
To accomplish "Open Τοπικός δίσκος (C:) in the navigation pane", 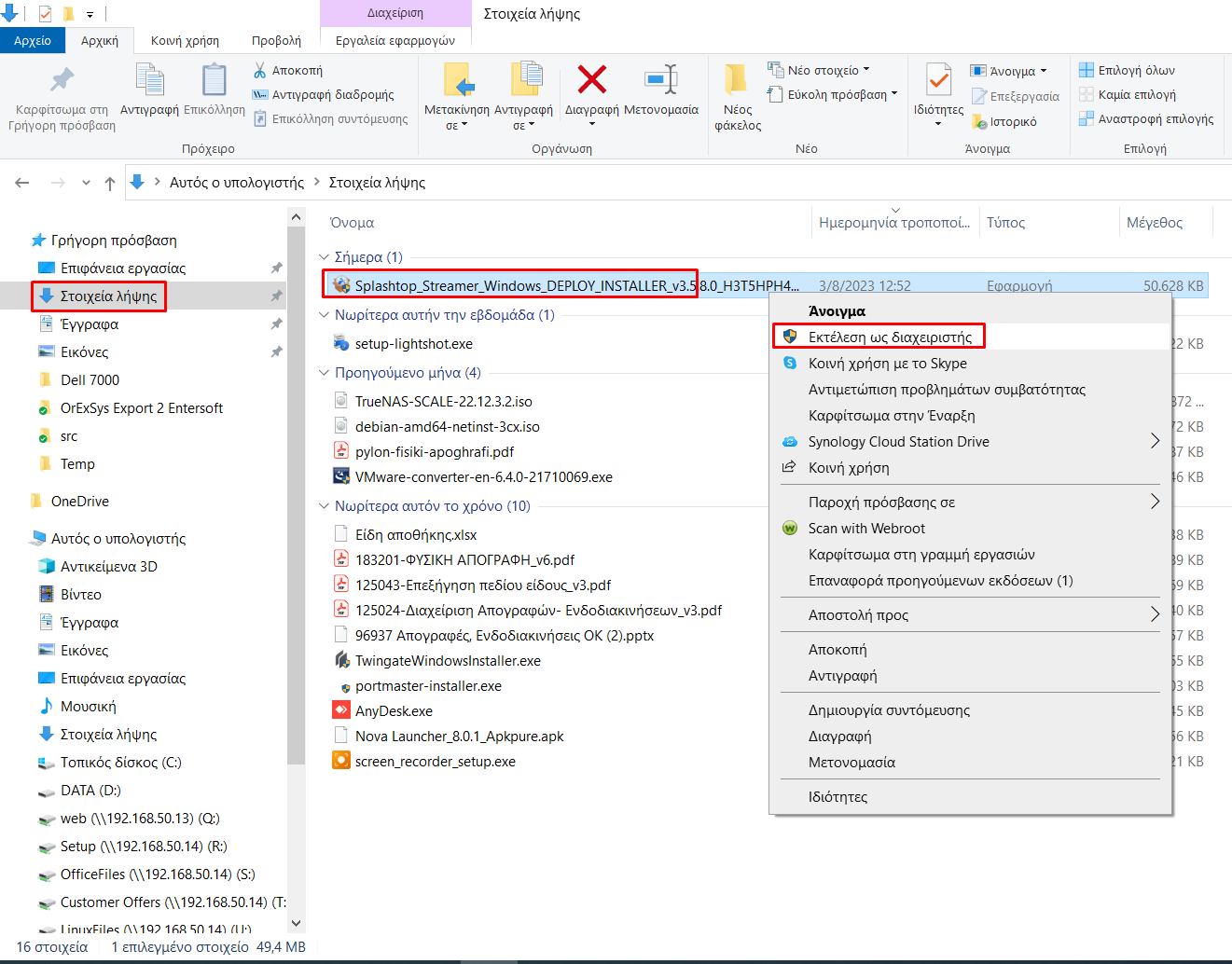I will click(x=121, y=763).
